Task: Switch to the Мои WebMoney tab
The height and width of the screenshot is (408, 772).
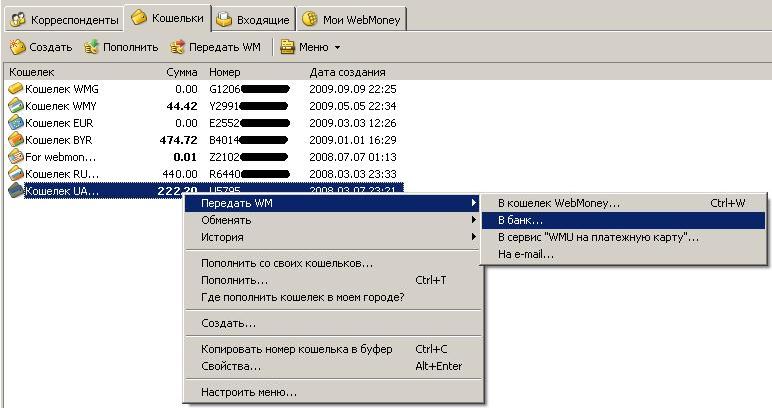Action: pyautogui.click(x=352, y=20)
